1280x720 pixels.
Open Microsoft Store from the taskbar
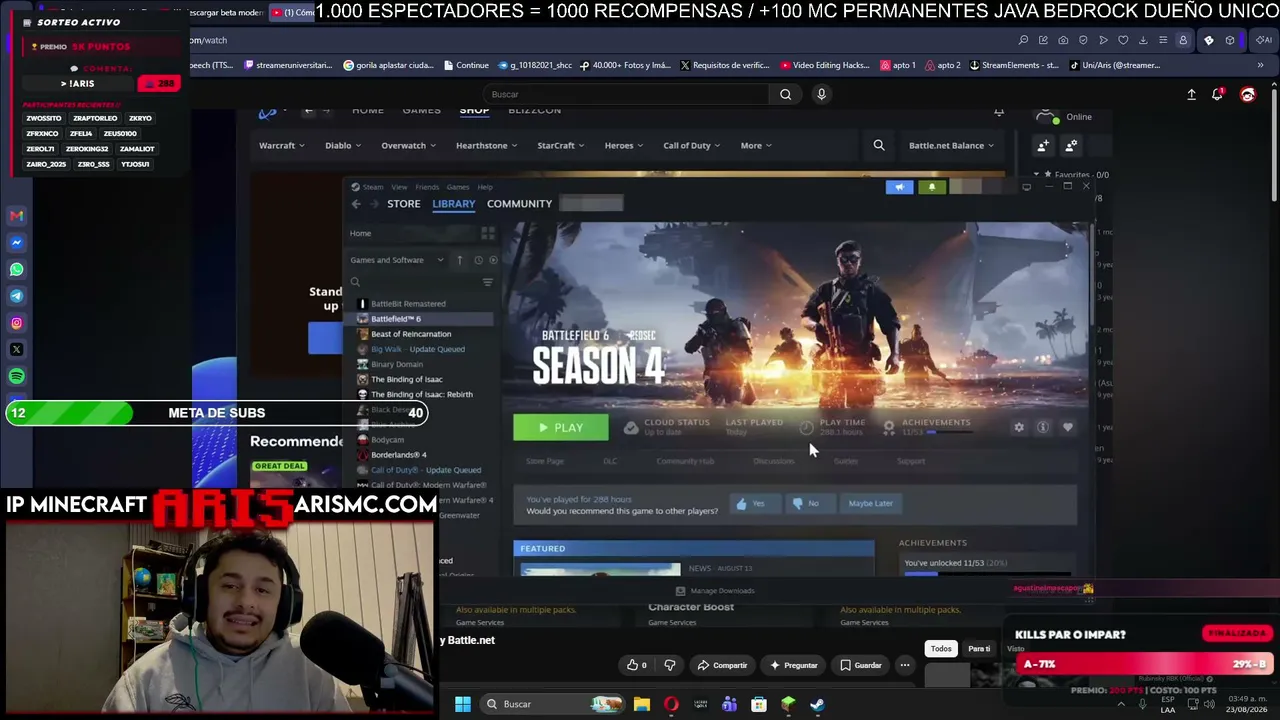coord(759,704)
